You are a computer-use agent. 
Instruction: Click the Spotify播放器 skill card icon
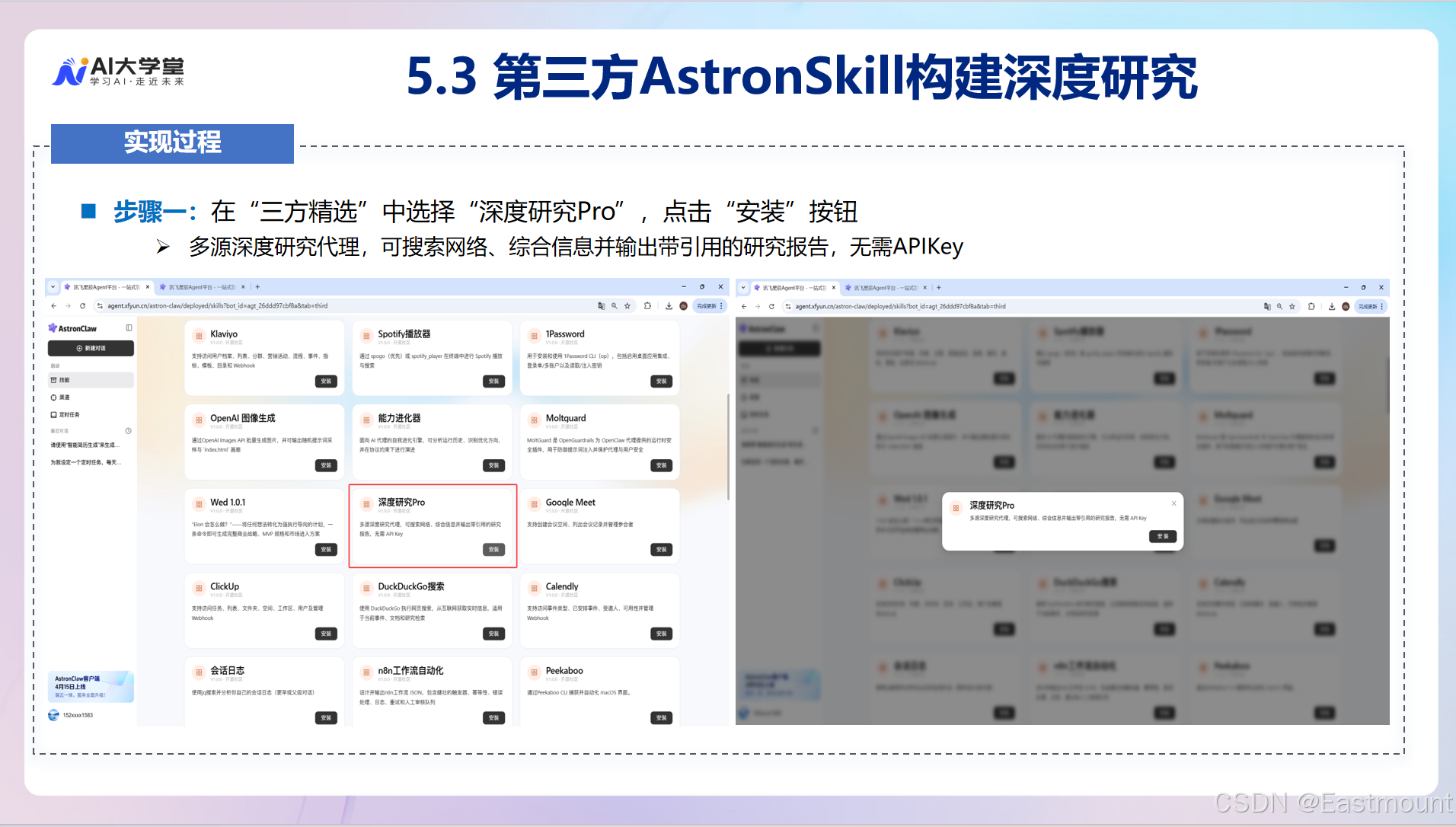click(x=366, y=335)
